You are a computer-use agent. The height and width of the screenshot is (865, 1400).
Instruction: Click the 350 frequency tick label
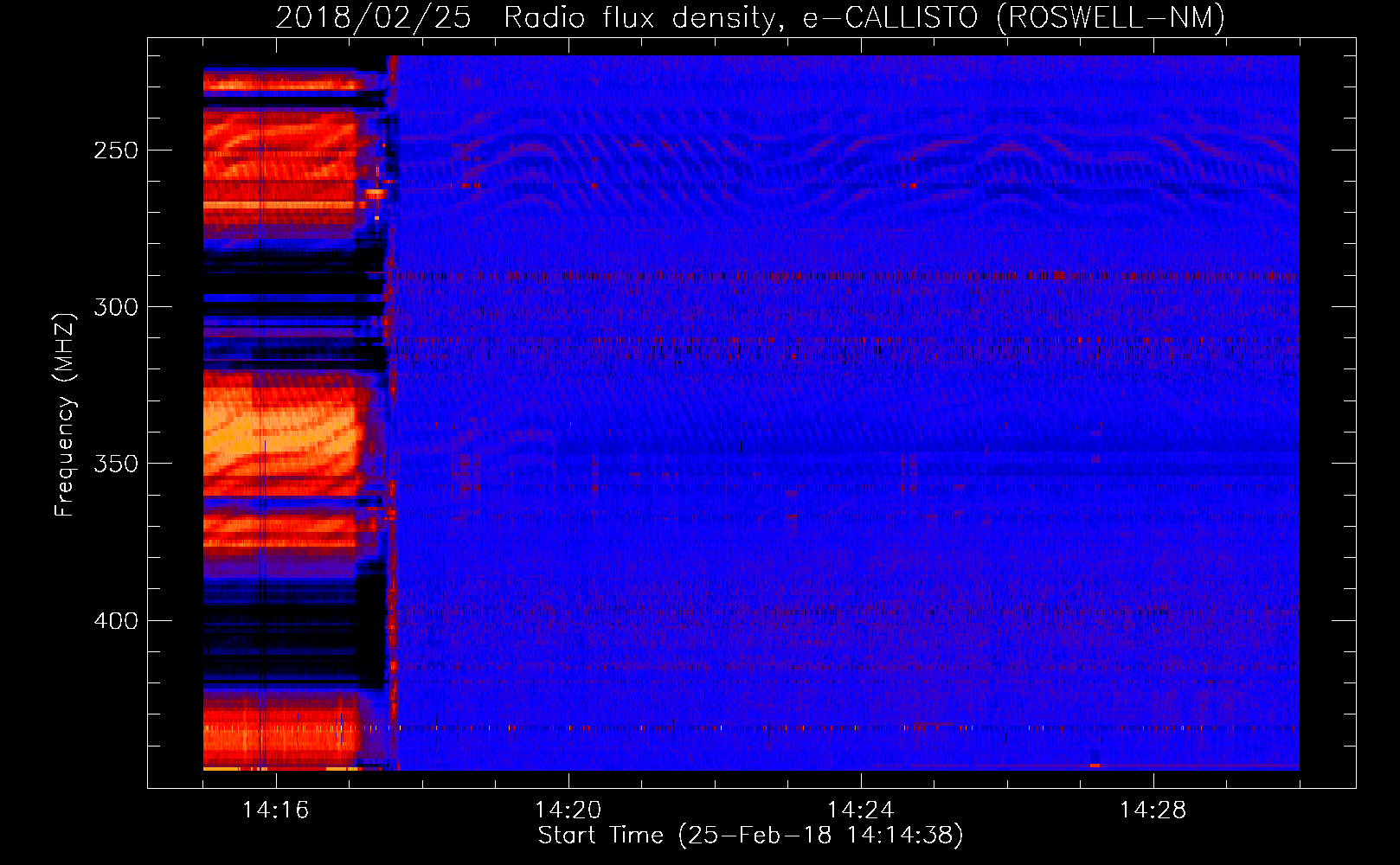coord(116,464)
